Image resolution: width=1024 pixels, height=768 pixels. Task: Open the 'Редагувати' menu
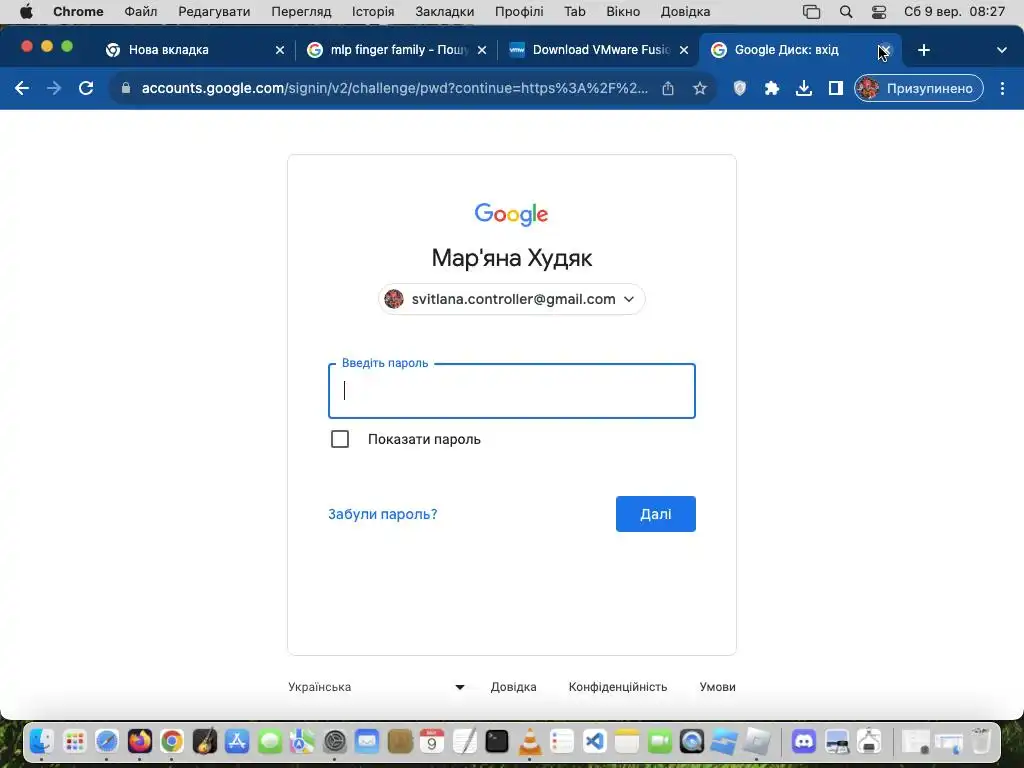pyautogui.click(x=214, y=12)
